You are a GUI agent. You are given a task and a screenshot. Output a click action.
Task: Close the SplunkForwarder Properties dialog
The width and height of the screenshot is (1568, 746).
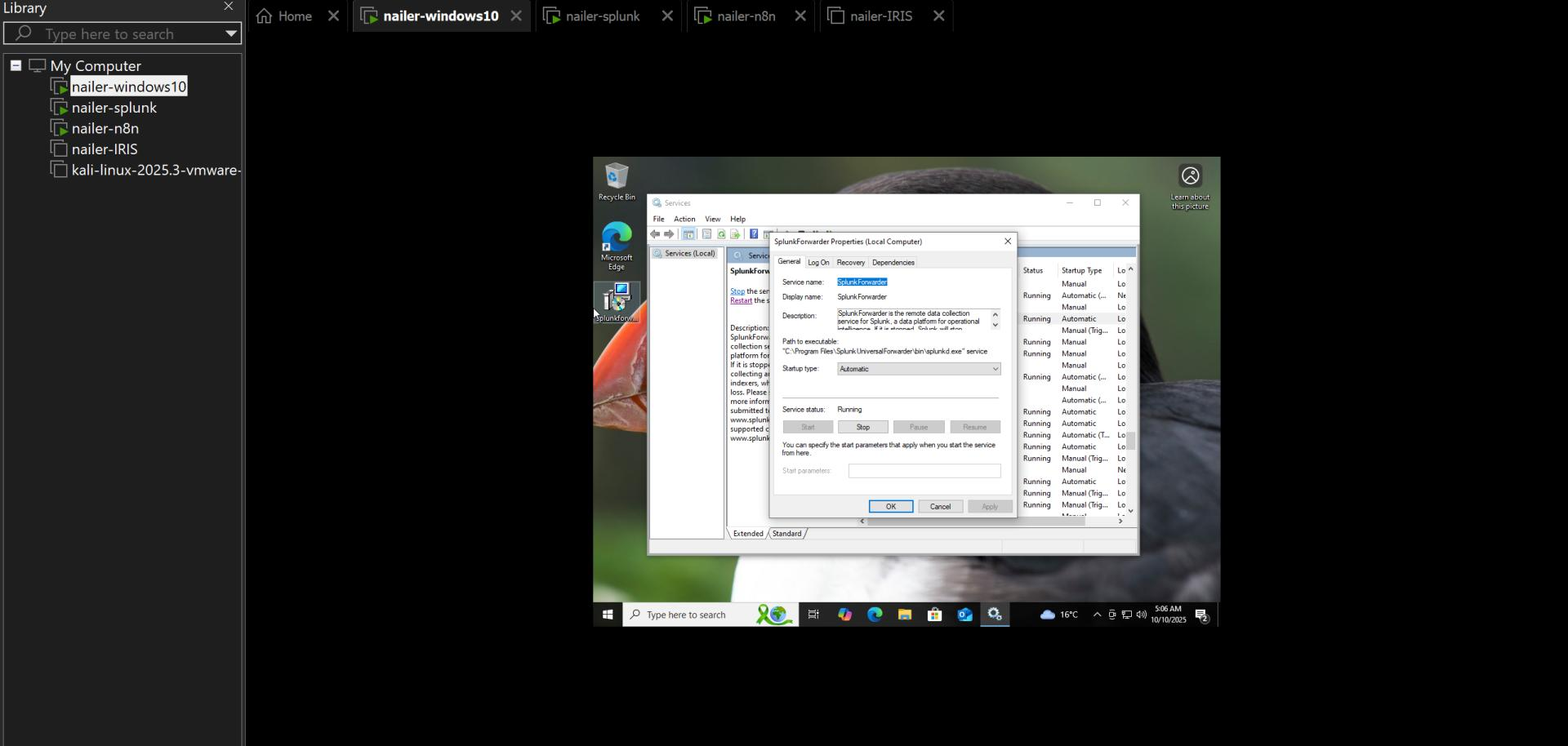pyautogui.click(x=1008, y=242)
